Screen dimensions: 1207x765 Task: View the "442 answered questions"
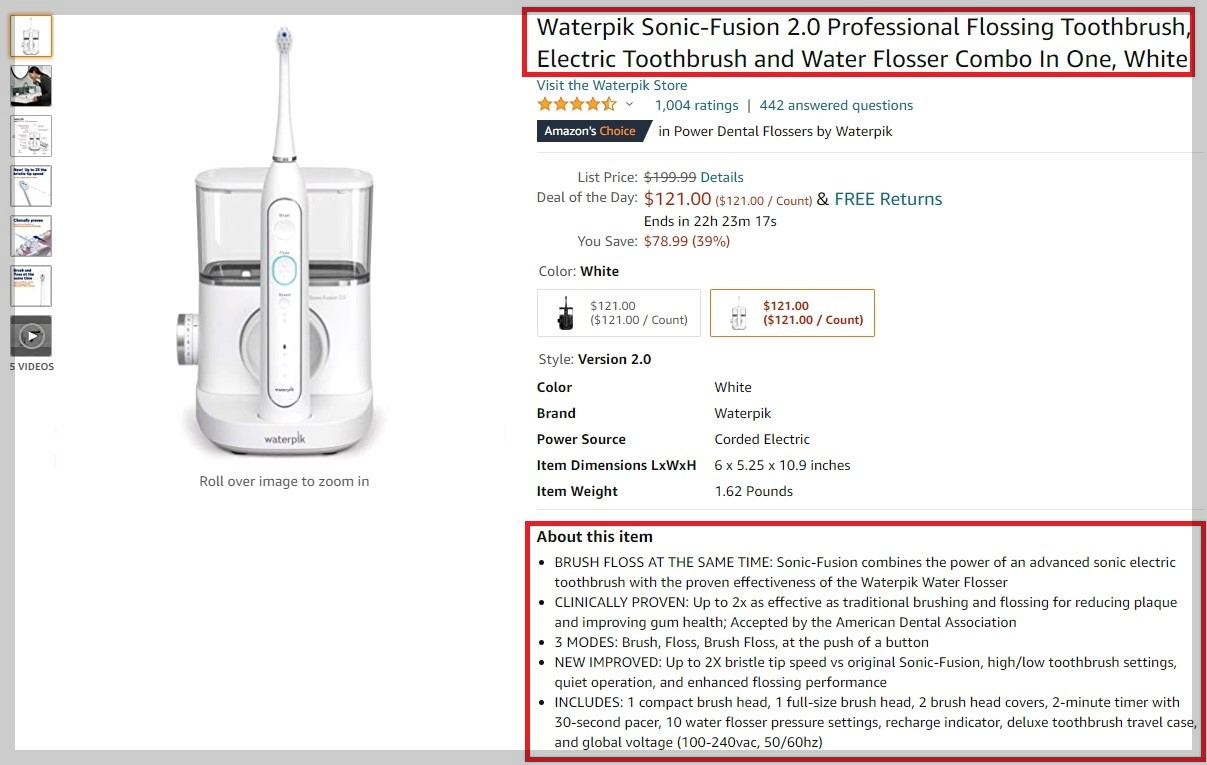(836, 105)
